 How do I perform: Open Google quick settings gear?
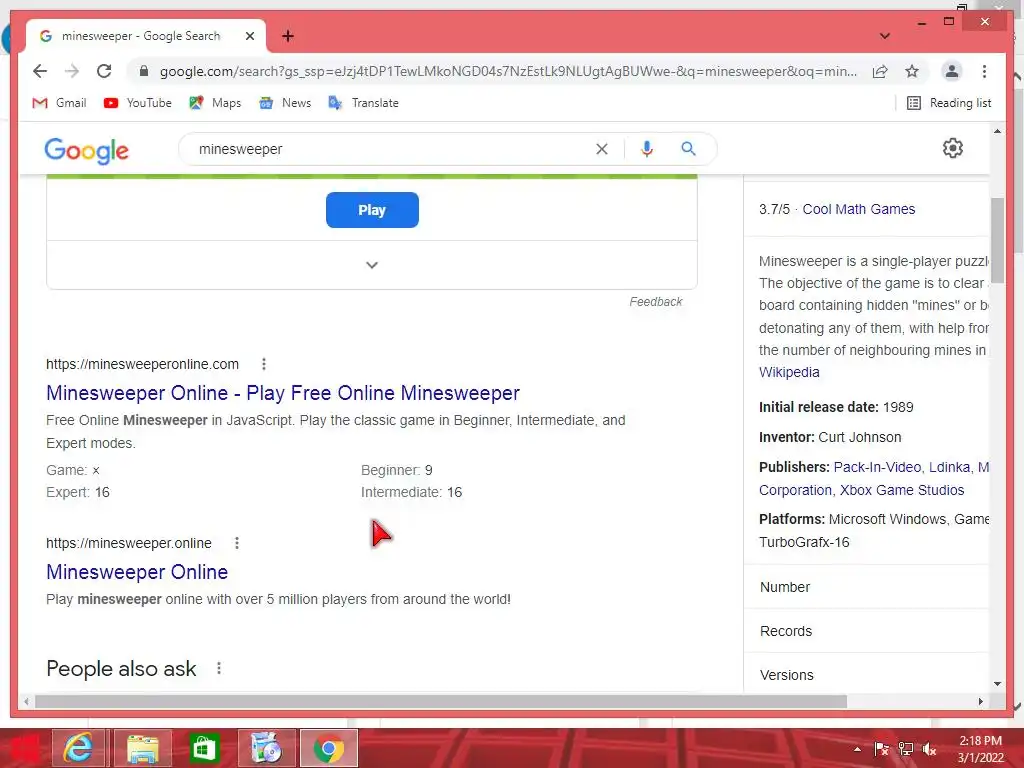click(952, 148)
